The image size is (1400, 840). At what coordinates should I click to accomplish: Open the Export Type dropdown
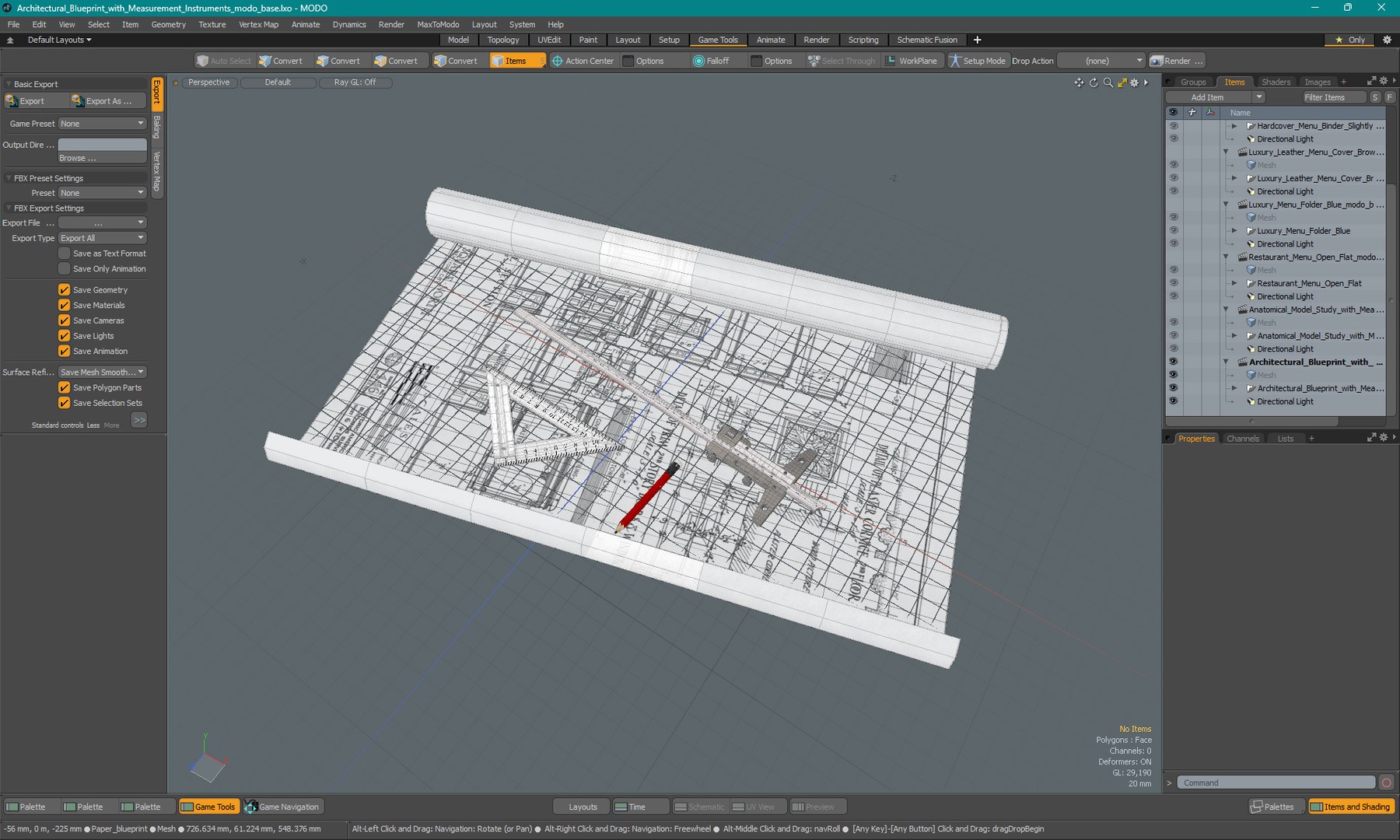tap(102, 238)
